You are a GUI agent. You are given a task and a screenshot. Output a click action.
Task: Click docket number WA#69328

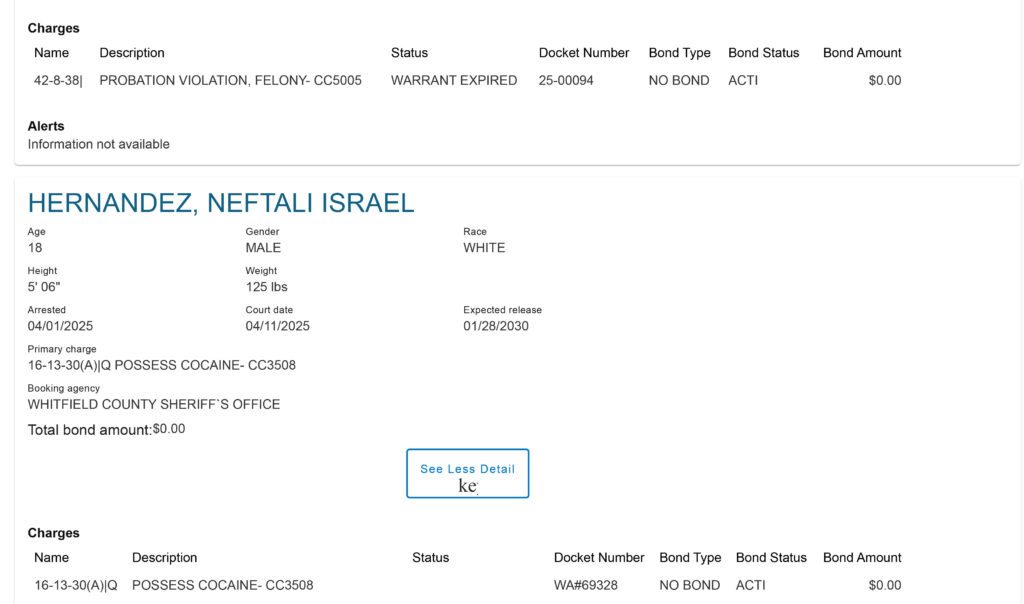click(586, 585)
